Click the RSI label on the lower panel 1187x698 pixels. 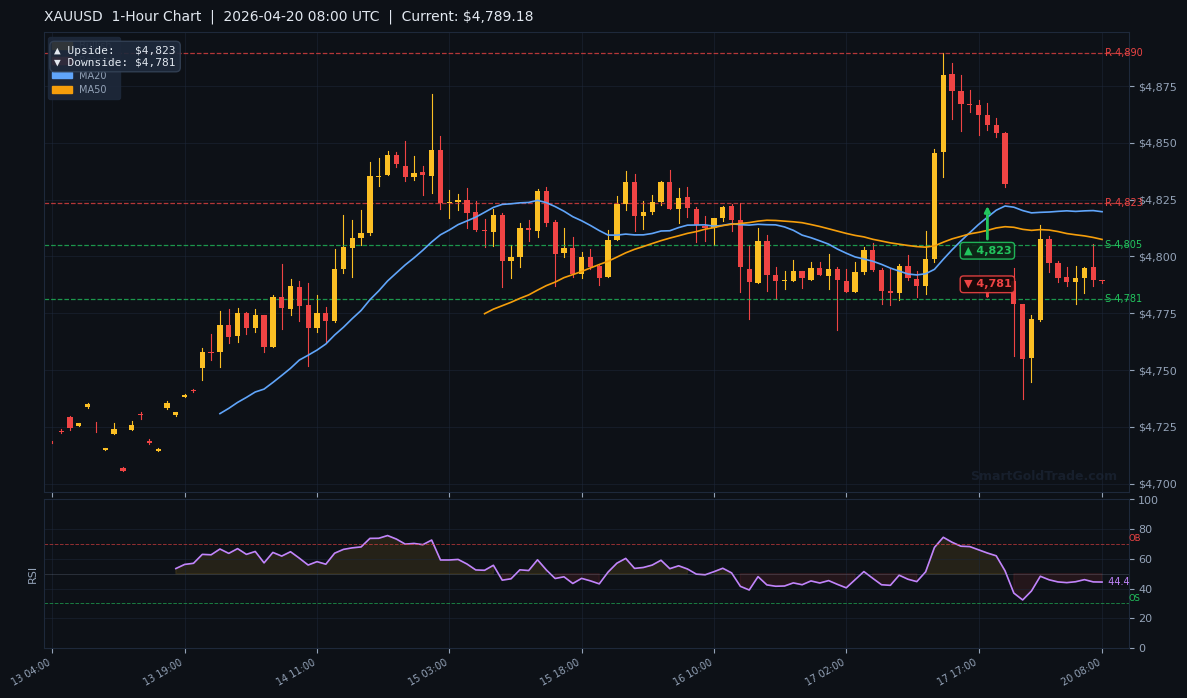[x=33, y=574]
